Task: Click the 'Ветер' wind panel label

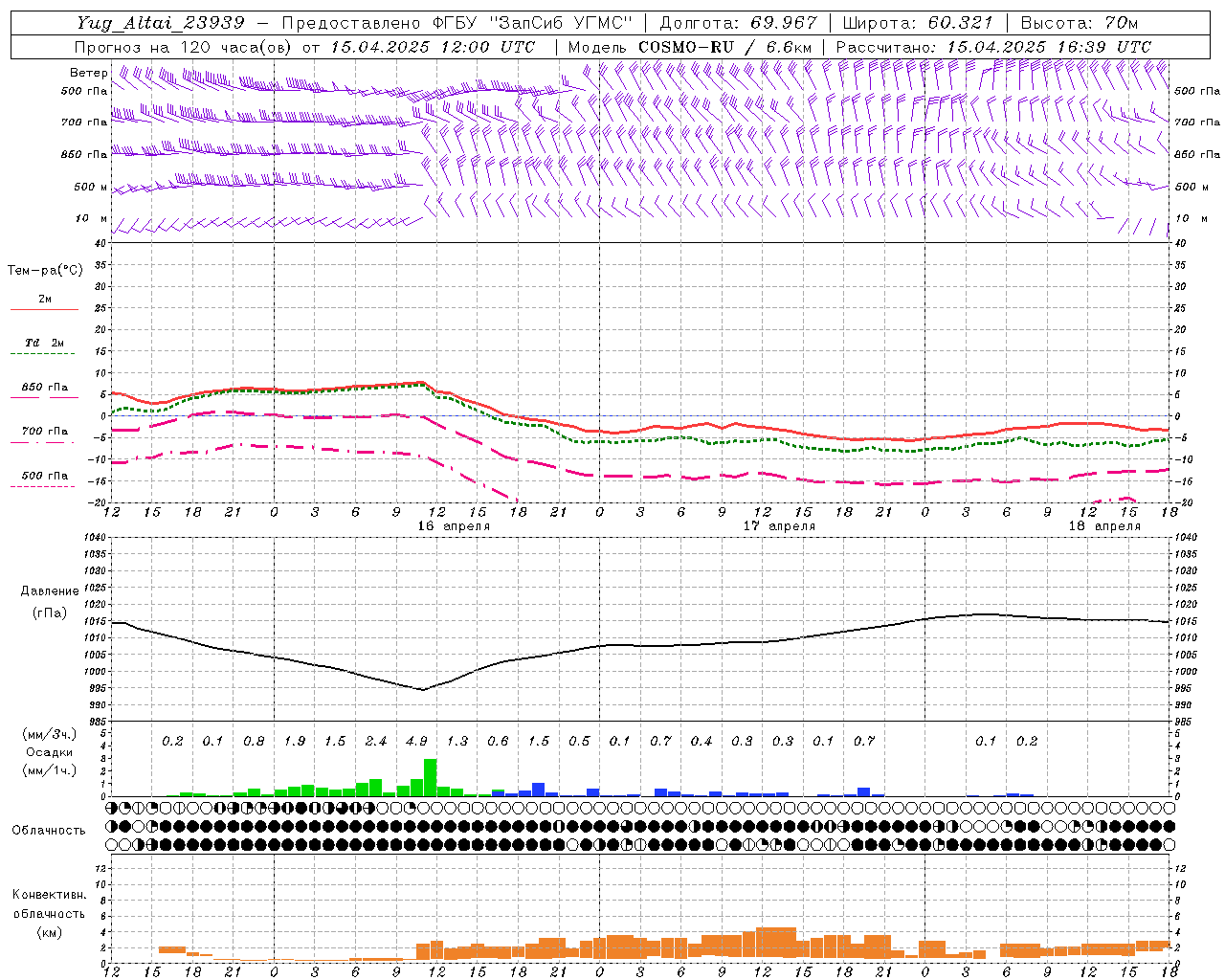Action: click(88, 73)
